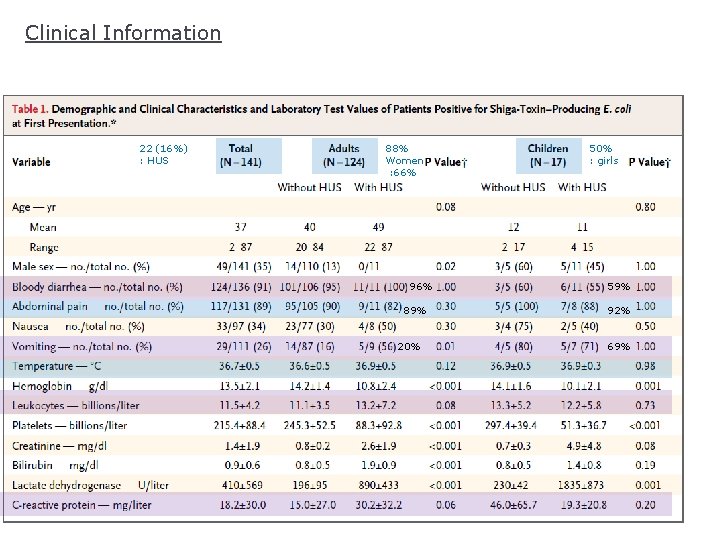Click the 'Children (N=17)' column header
720x540 pixels.
[548, 156]
